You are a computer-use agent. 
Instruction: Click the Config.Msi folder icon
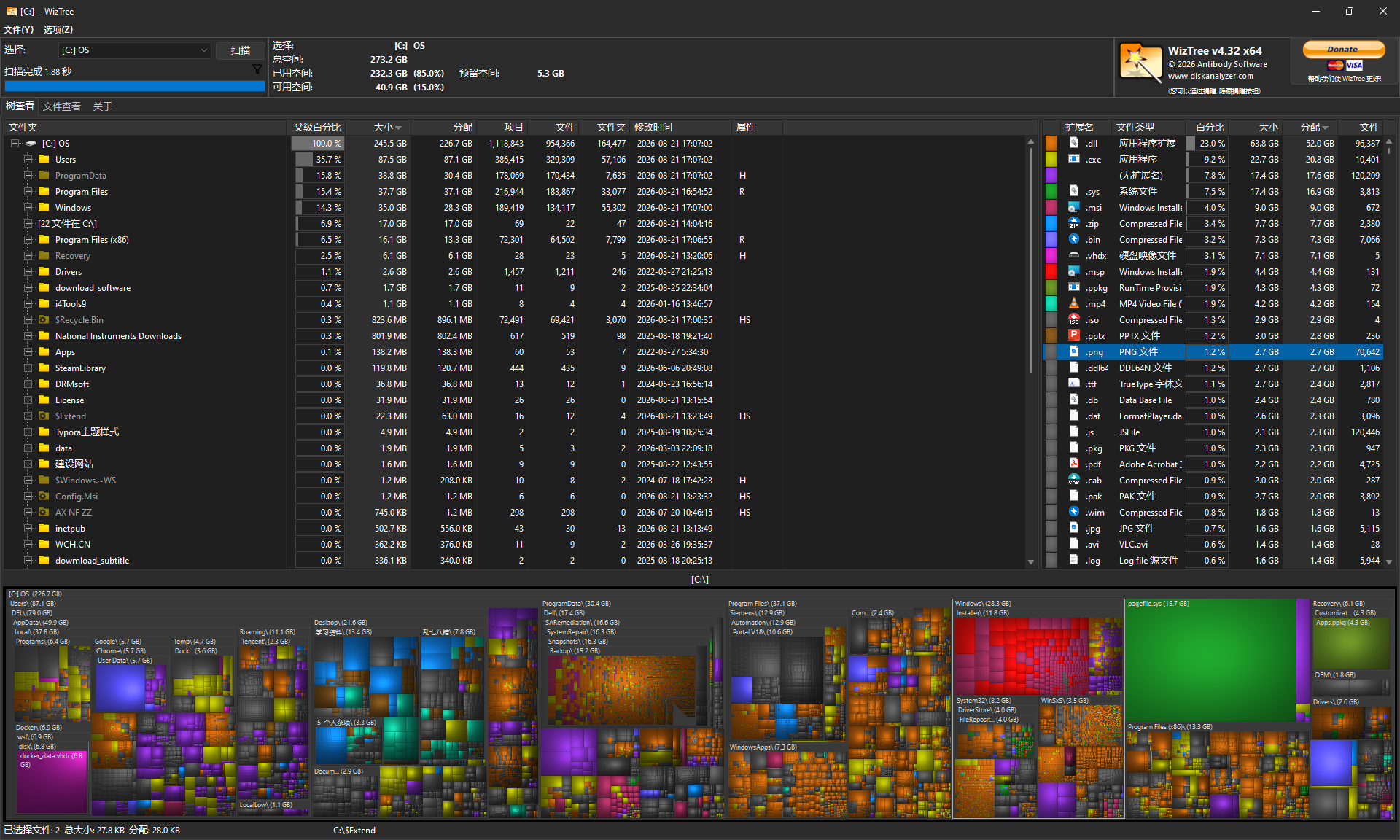coord(44,496)
